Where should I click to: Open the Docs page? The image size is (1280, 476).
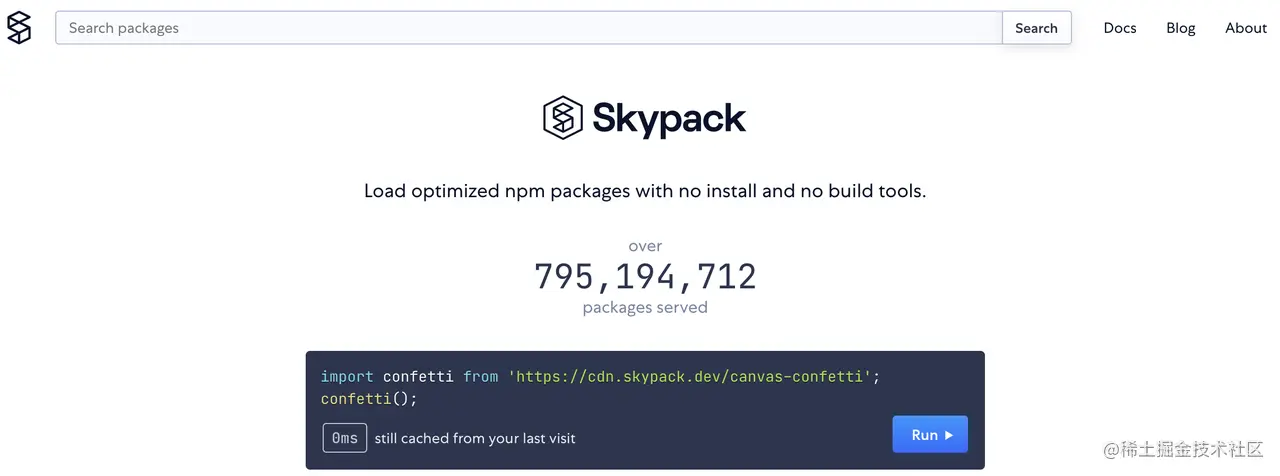coord(1120,28)
